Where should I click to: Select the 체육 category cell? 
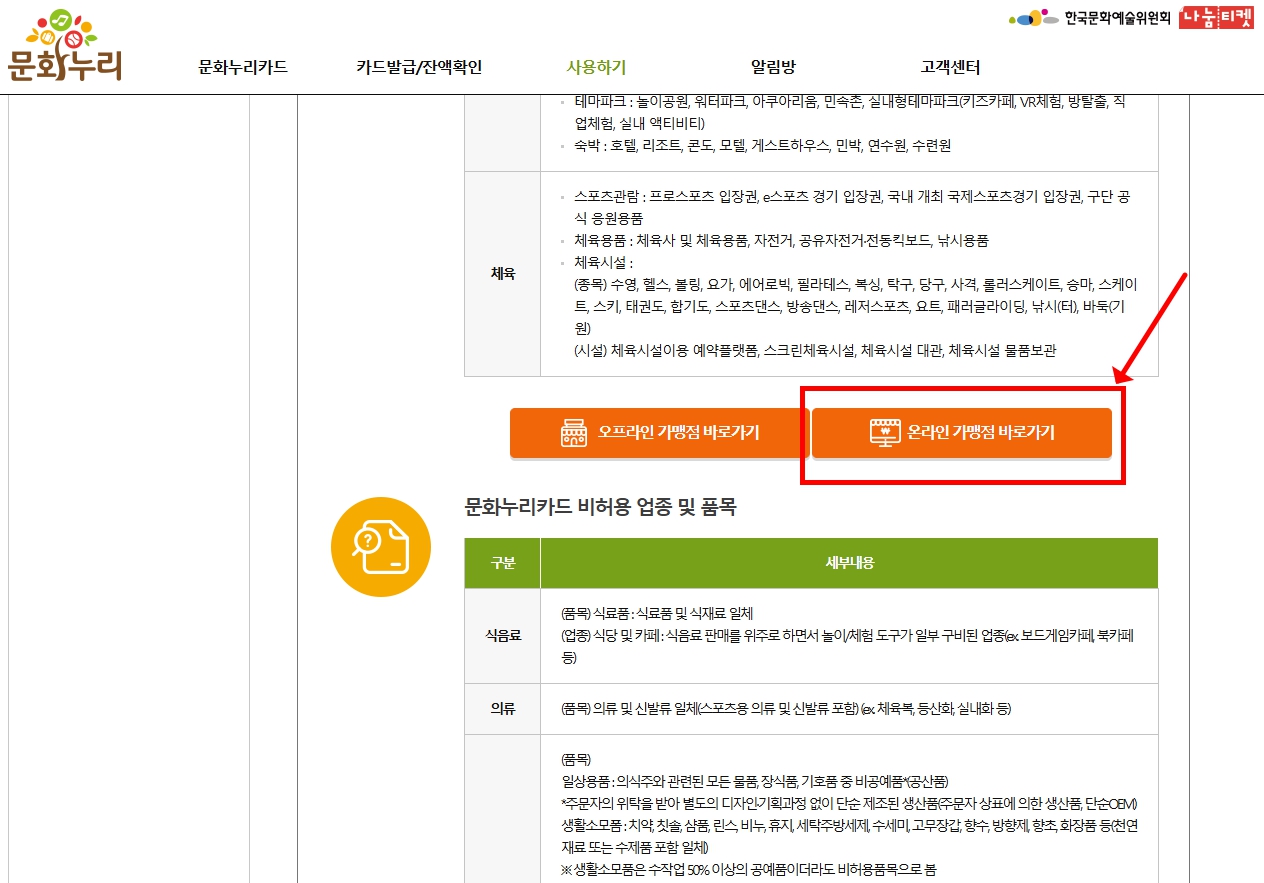[503, 273]
